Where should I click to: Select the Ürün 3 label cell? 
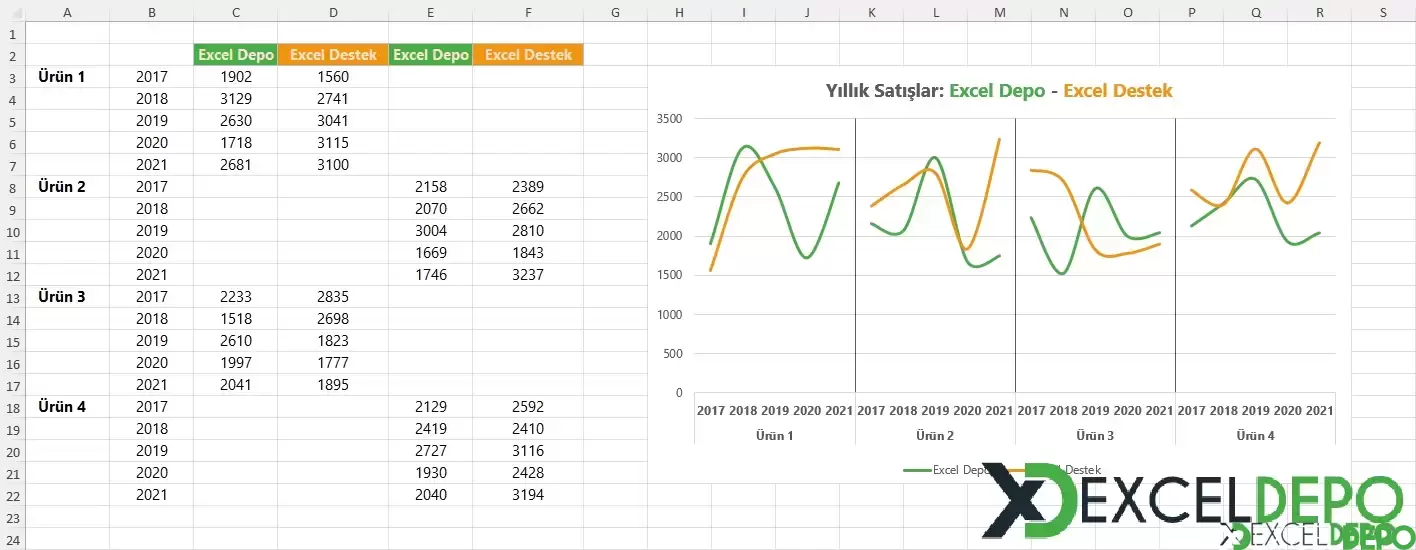click(67, 297)
